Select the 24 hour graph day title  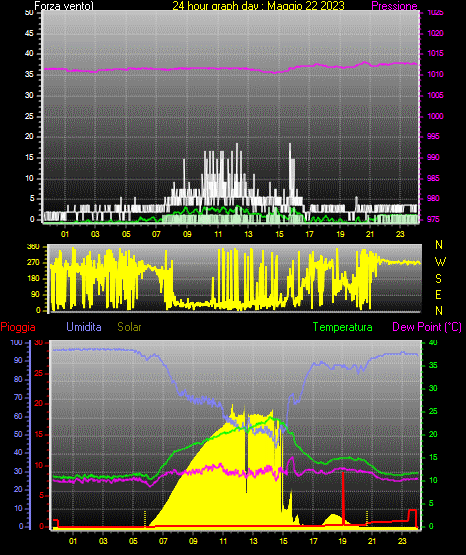(258, 6)
